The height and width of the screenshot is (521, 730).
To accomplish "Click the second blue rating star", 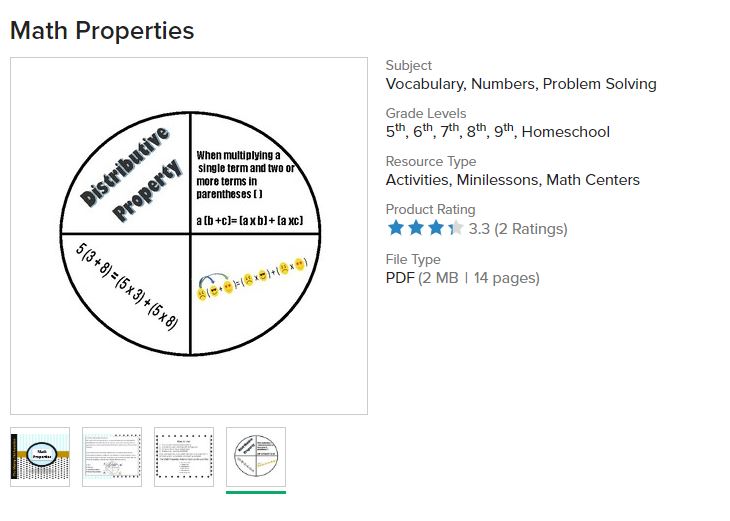I will (415, 228).
